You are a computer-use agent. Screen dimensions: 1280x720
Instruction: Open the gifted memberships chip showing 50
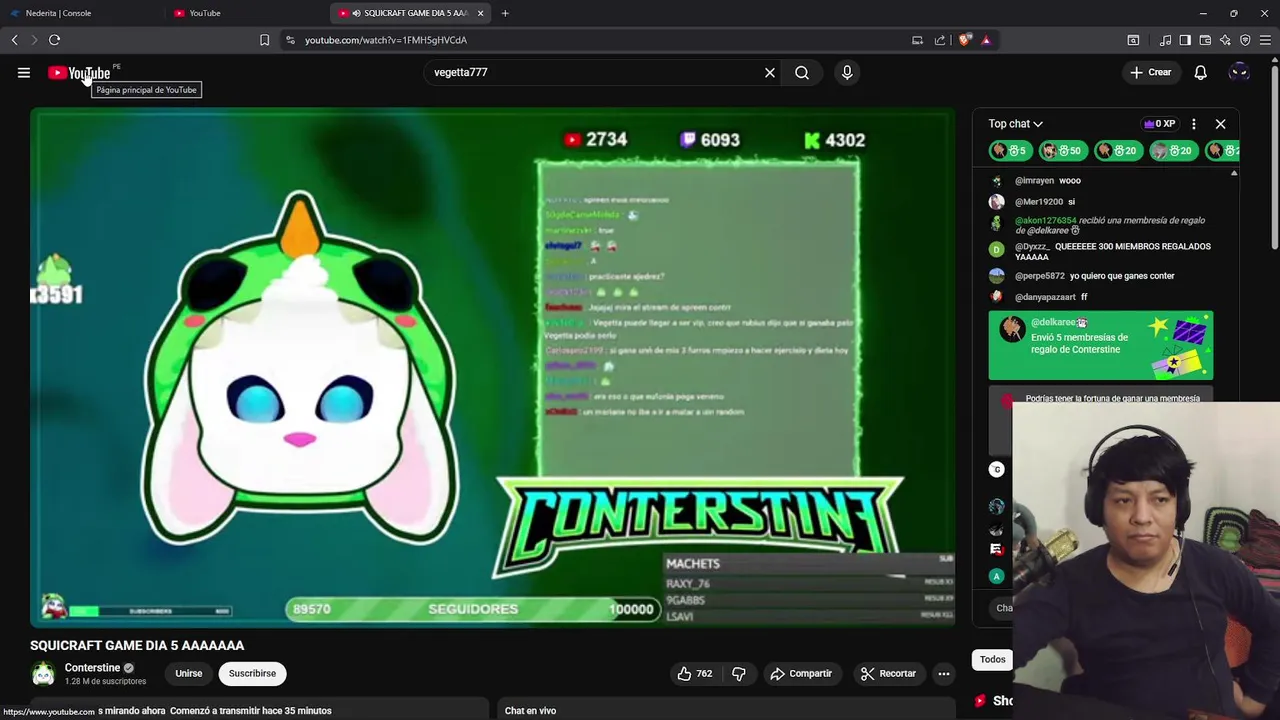pyautogui.click(x=1064, y=150)
